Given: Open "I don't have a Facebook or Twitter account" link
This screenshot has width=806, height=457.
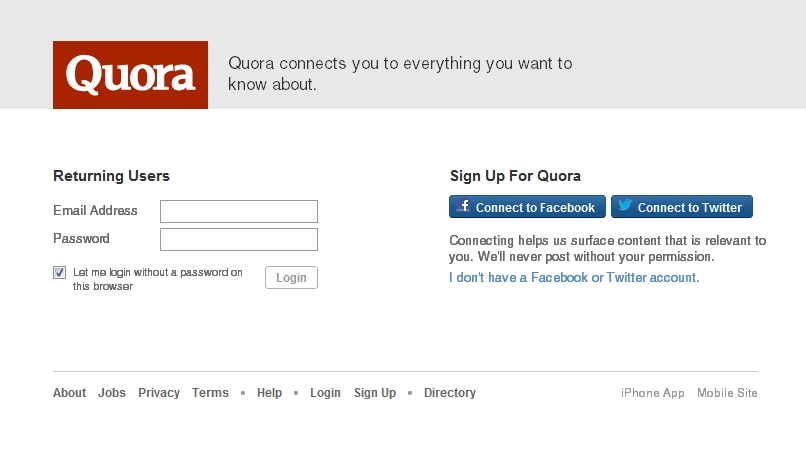Looking at the screenshot, I should [574, 277].
